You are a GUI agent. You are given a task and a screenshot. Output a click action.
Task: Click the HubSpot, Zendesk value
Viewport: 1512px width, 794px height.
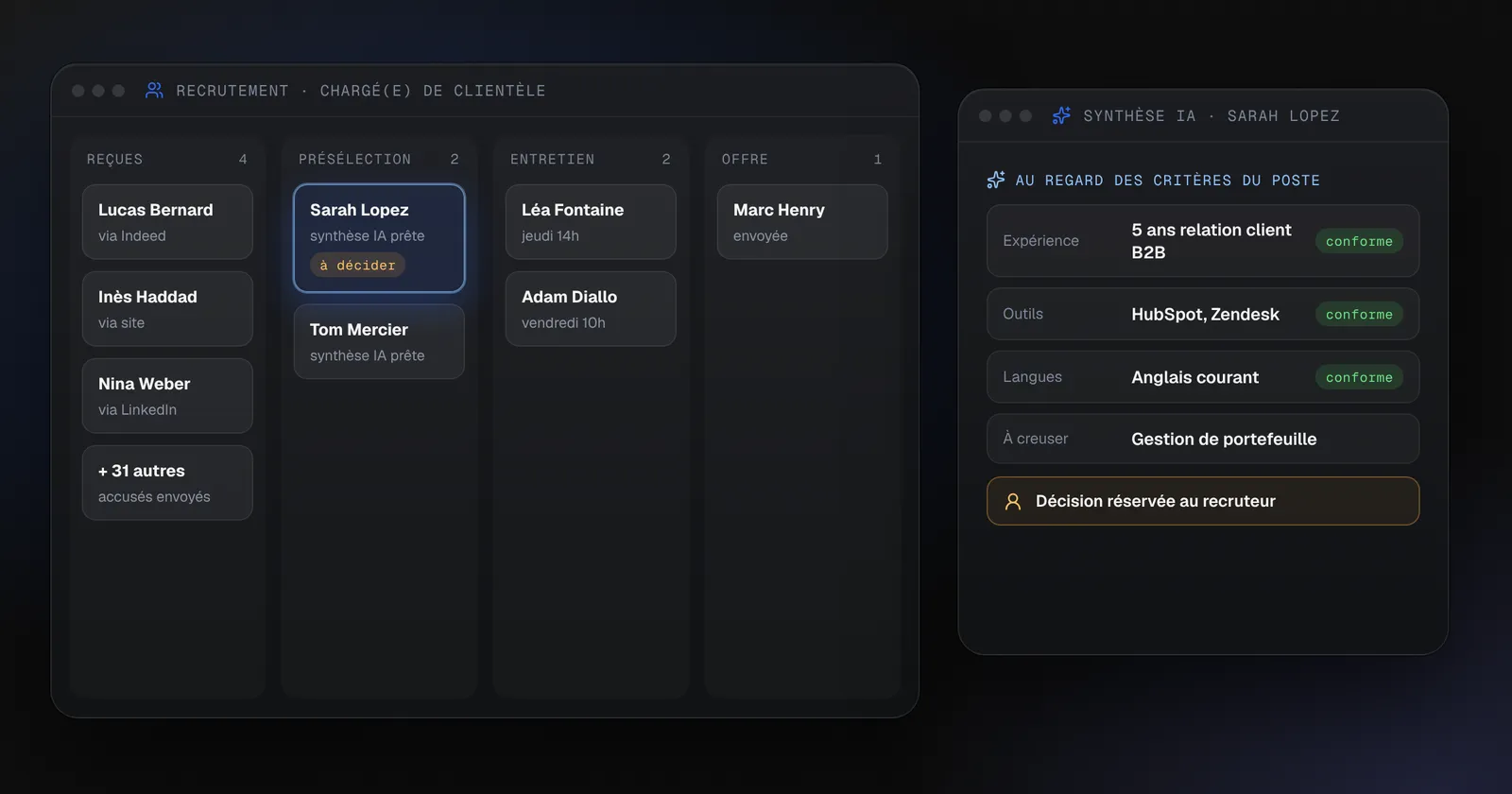[1205, 314]
